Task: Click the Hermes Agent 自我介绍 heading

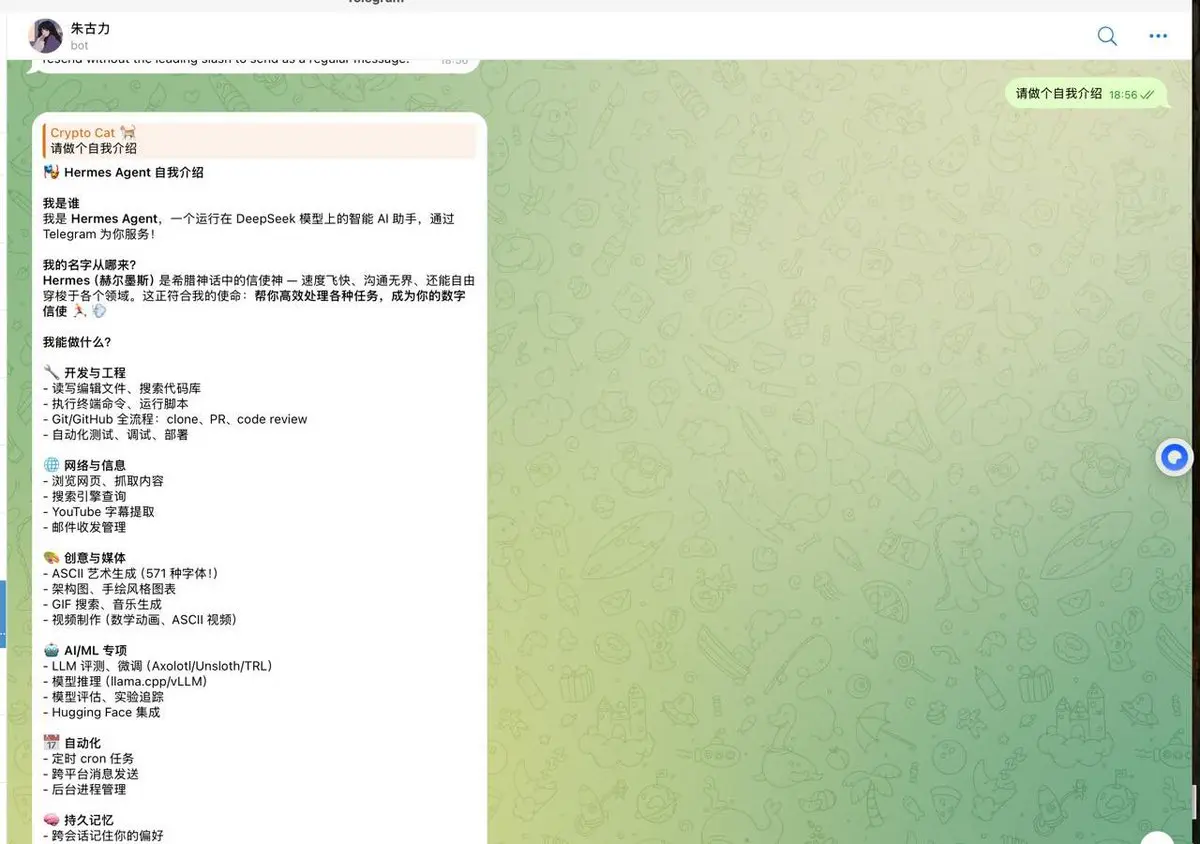Action: click(134, 172)
